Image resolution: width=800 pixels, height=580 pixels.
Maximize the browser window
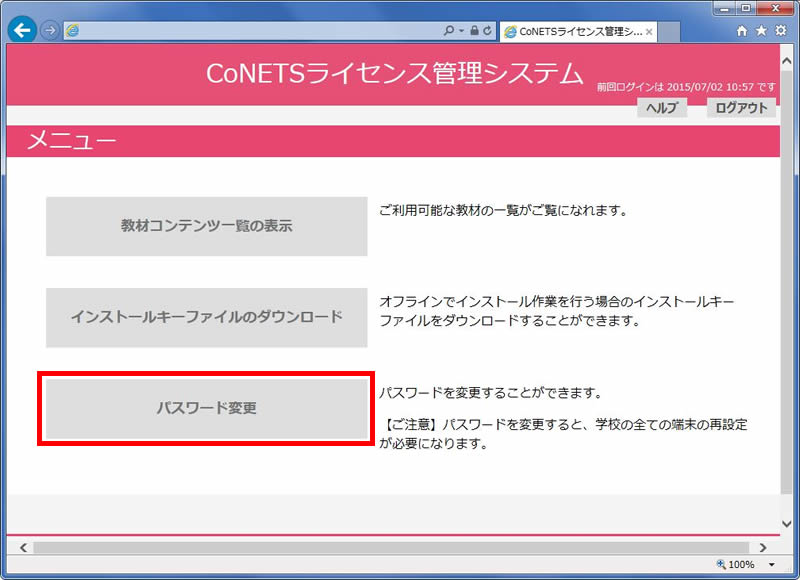[746, 9]
